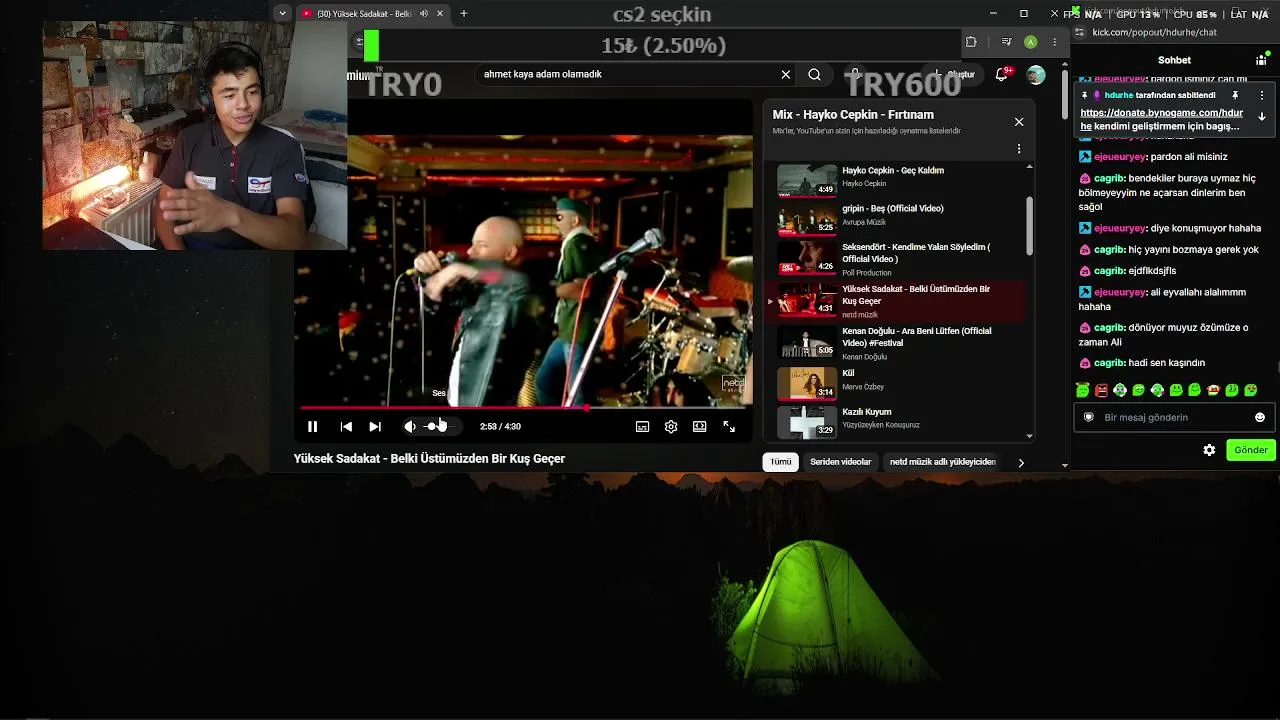This screenshot has width=1280, height=720.
Task: Select the Seriden videolar filter chip
Action: tap(840, 462)
